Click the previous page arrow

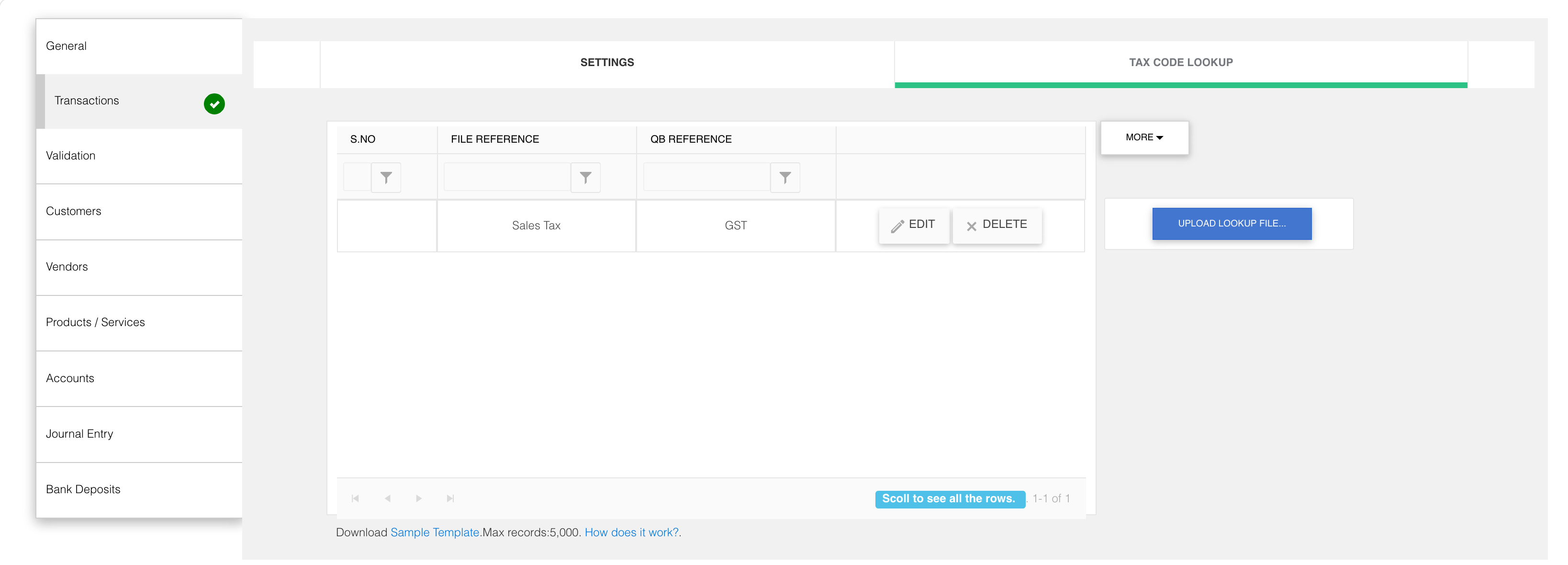click(387, 498)
